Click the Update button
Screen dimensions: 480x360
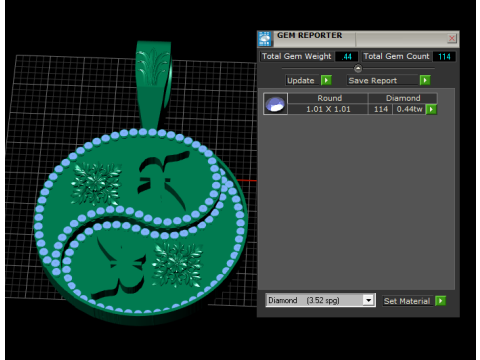(301, 81)
